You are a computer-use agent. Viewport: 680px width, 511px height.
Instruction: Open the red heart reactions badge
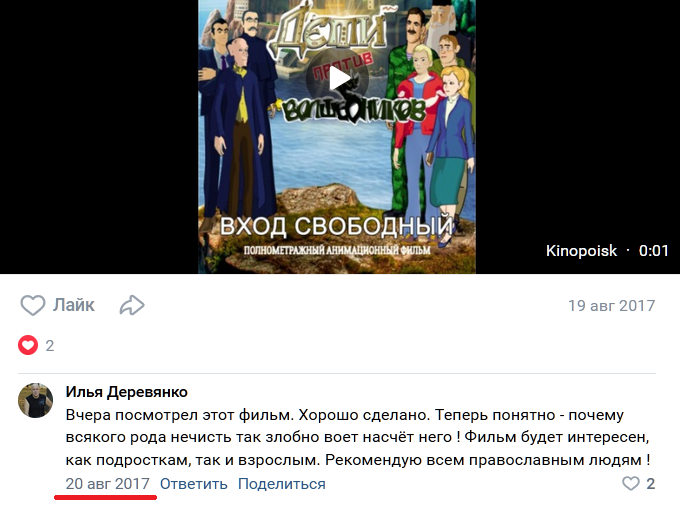(x=28, y=345)
